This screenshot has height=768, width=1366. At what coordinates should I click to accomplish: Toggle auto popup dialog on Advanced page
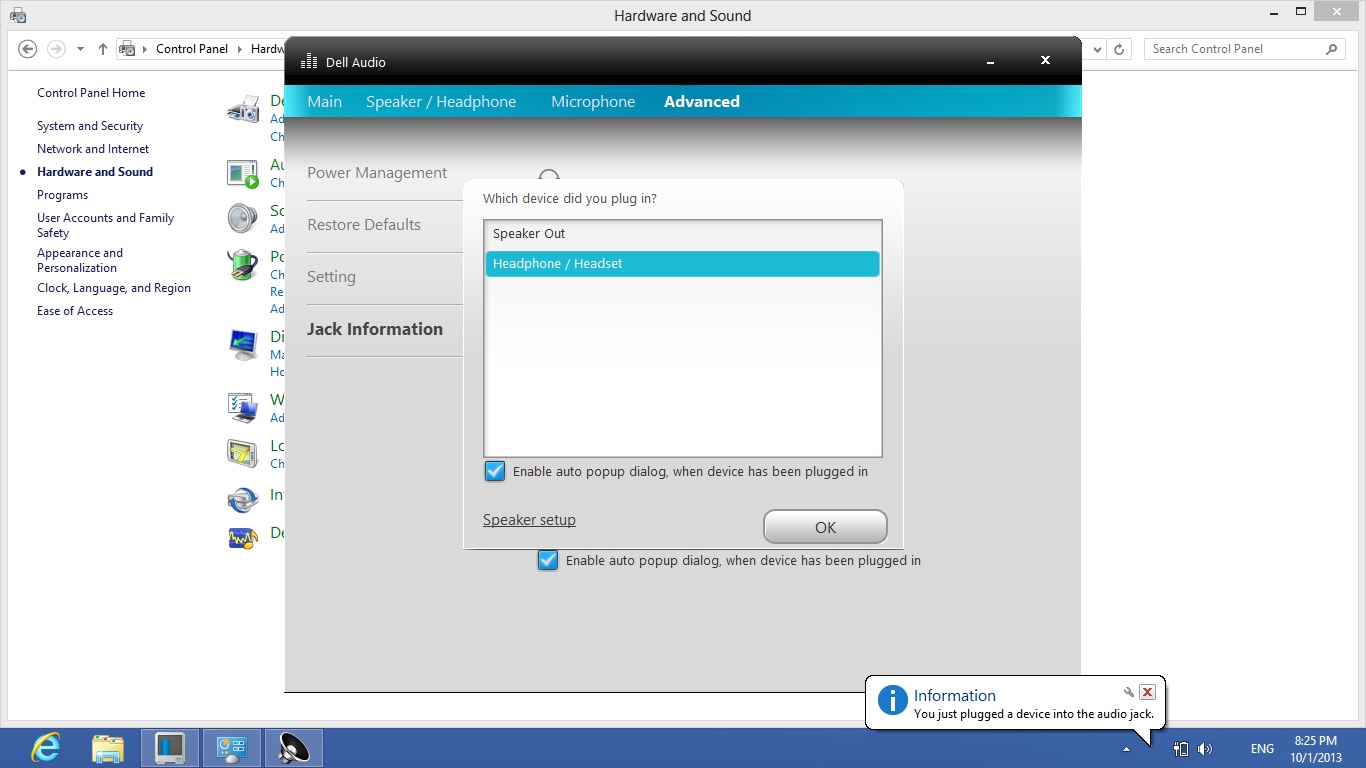(547, 561)
